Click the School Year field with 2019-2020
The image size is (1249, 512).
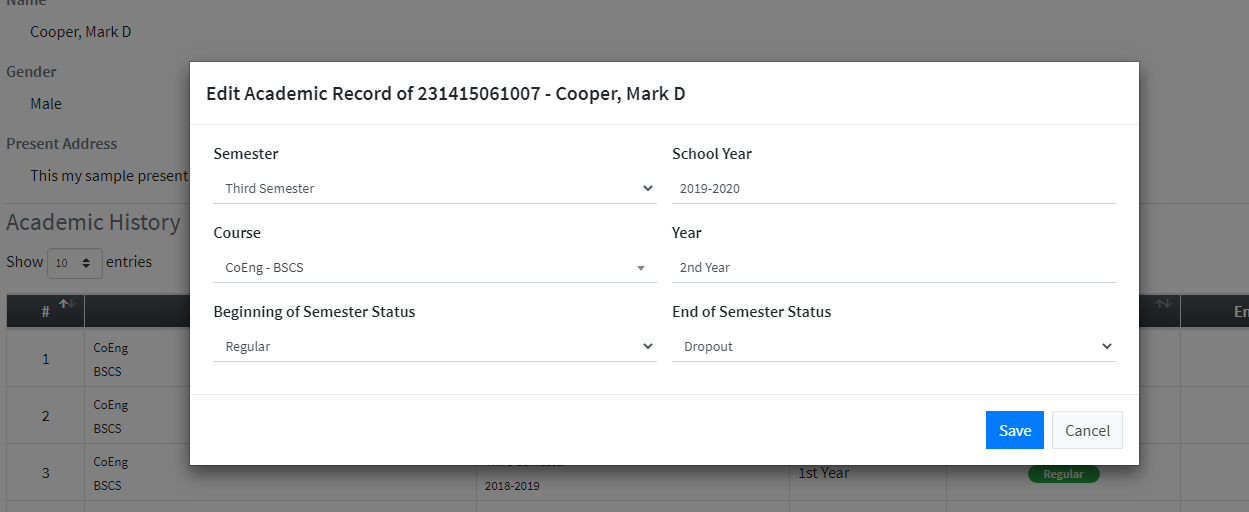(x=893, y=188)
